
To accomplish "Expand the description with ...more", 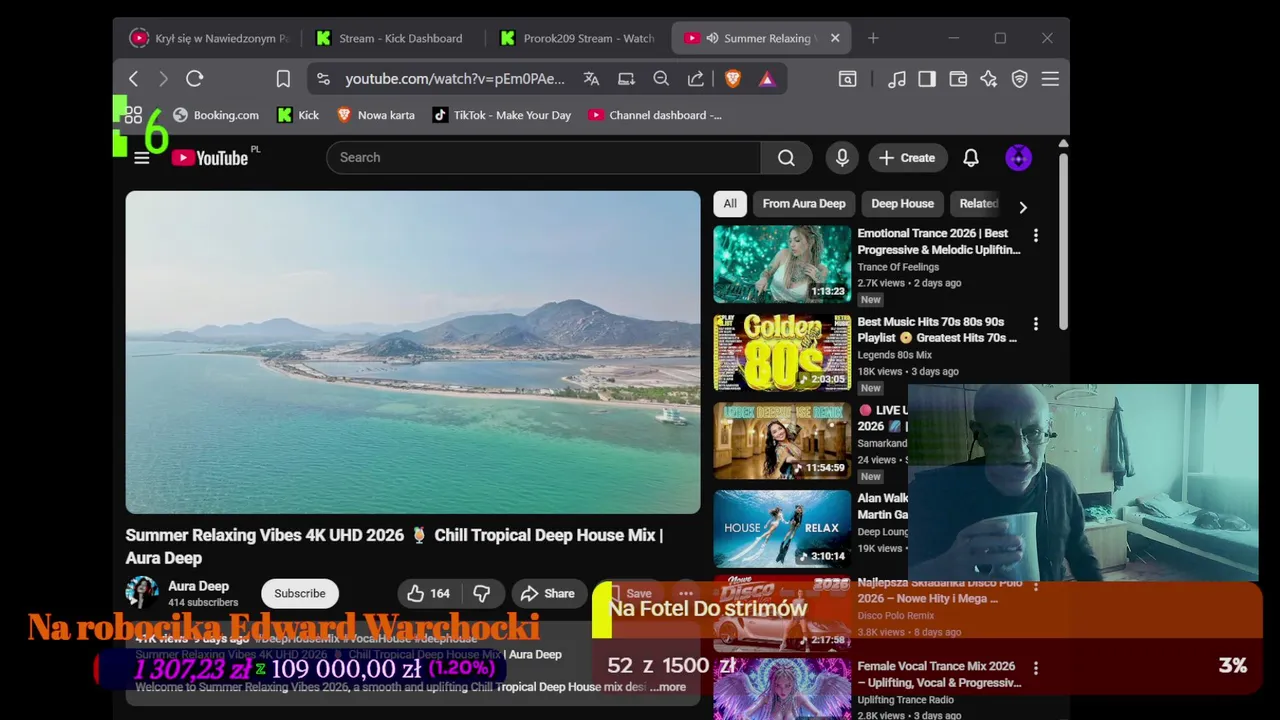I will [668, 687].
